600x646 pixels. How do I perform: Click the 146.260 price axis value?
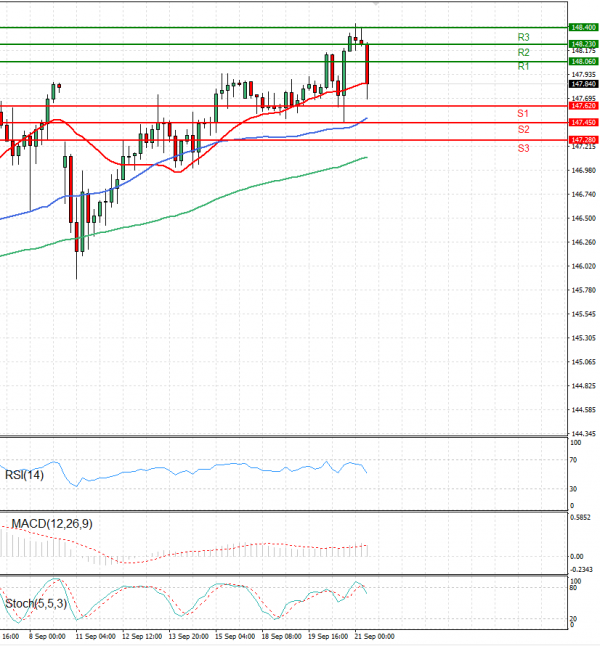pos(584,242)
